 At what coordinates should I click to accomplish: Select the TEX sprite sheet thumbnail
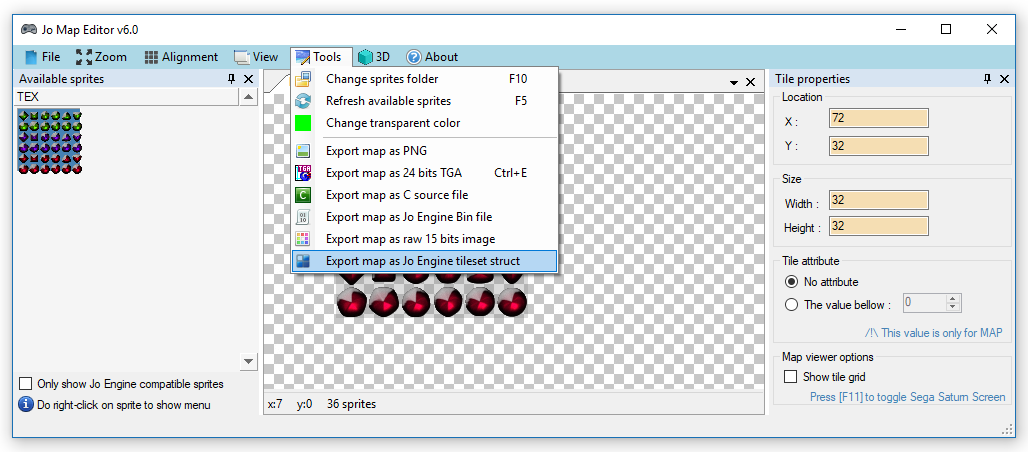(x=49, y=142)
